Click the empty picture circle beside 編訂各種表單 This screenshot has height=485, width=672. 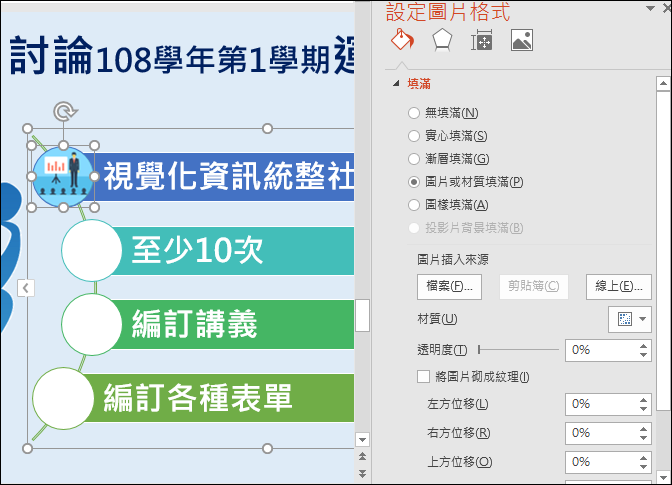[63, 398]
